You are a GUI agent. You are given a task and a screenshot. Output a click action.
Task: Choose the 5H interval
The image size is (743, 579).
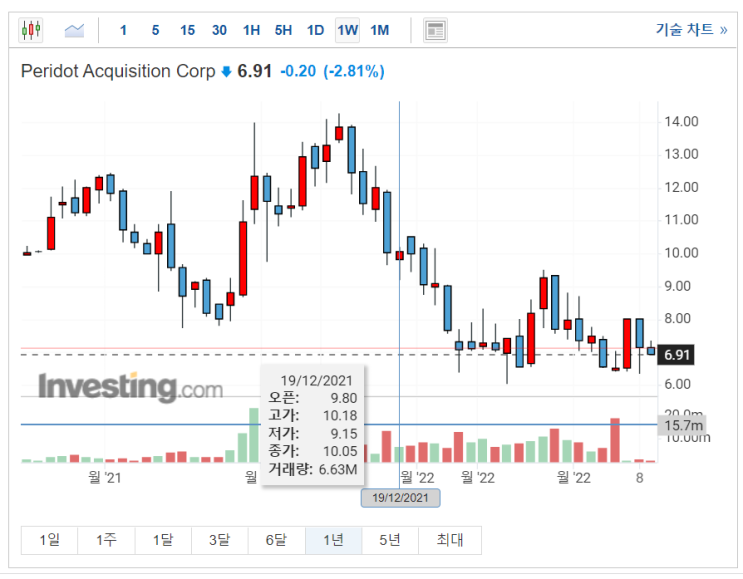point(283,30)
